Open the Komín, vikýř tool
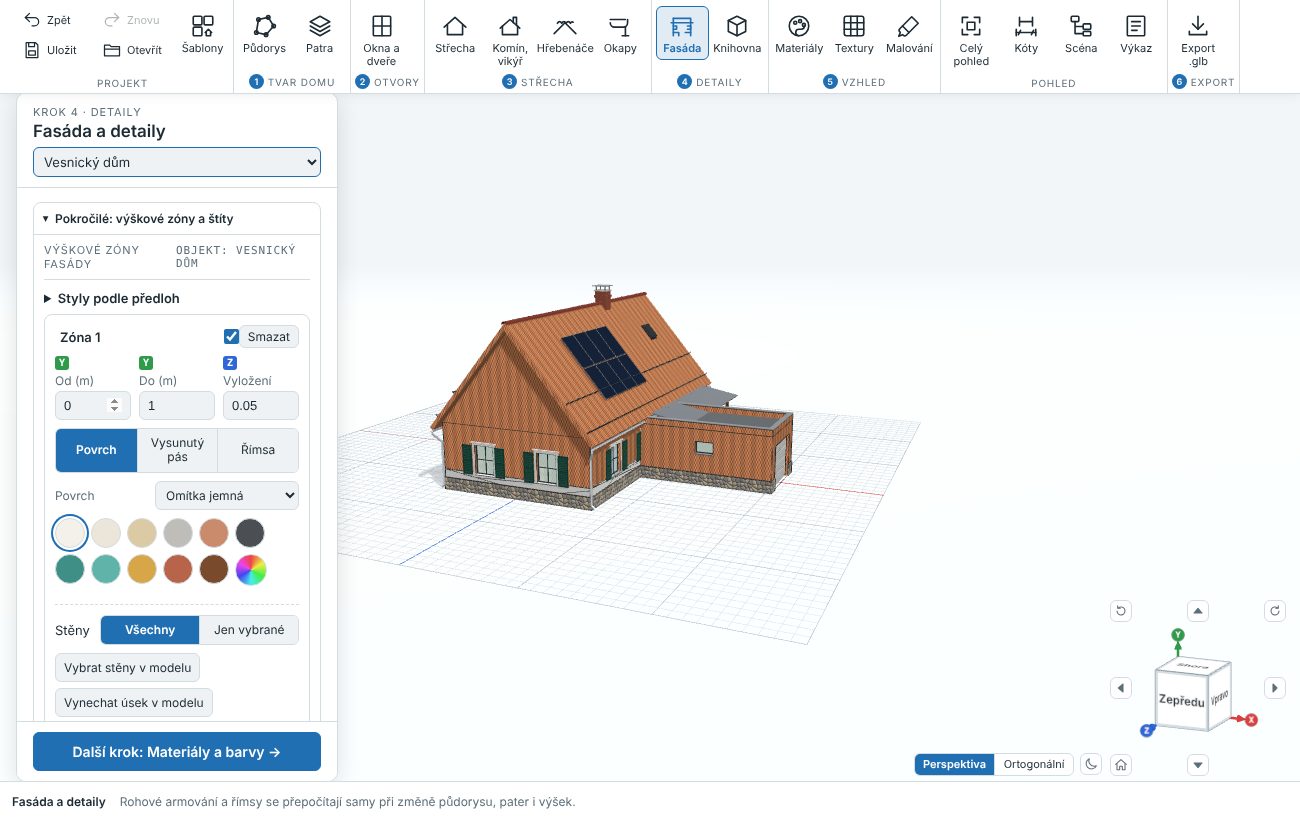Viewport: 1300px width, 820px height. [x=510, y=40]
